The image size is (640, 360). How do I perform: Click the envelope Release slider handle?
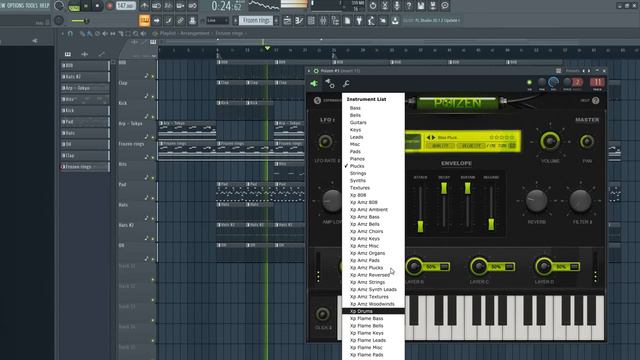(491, 224)
